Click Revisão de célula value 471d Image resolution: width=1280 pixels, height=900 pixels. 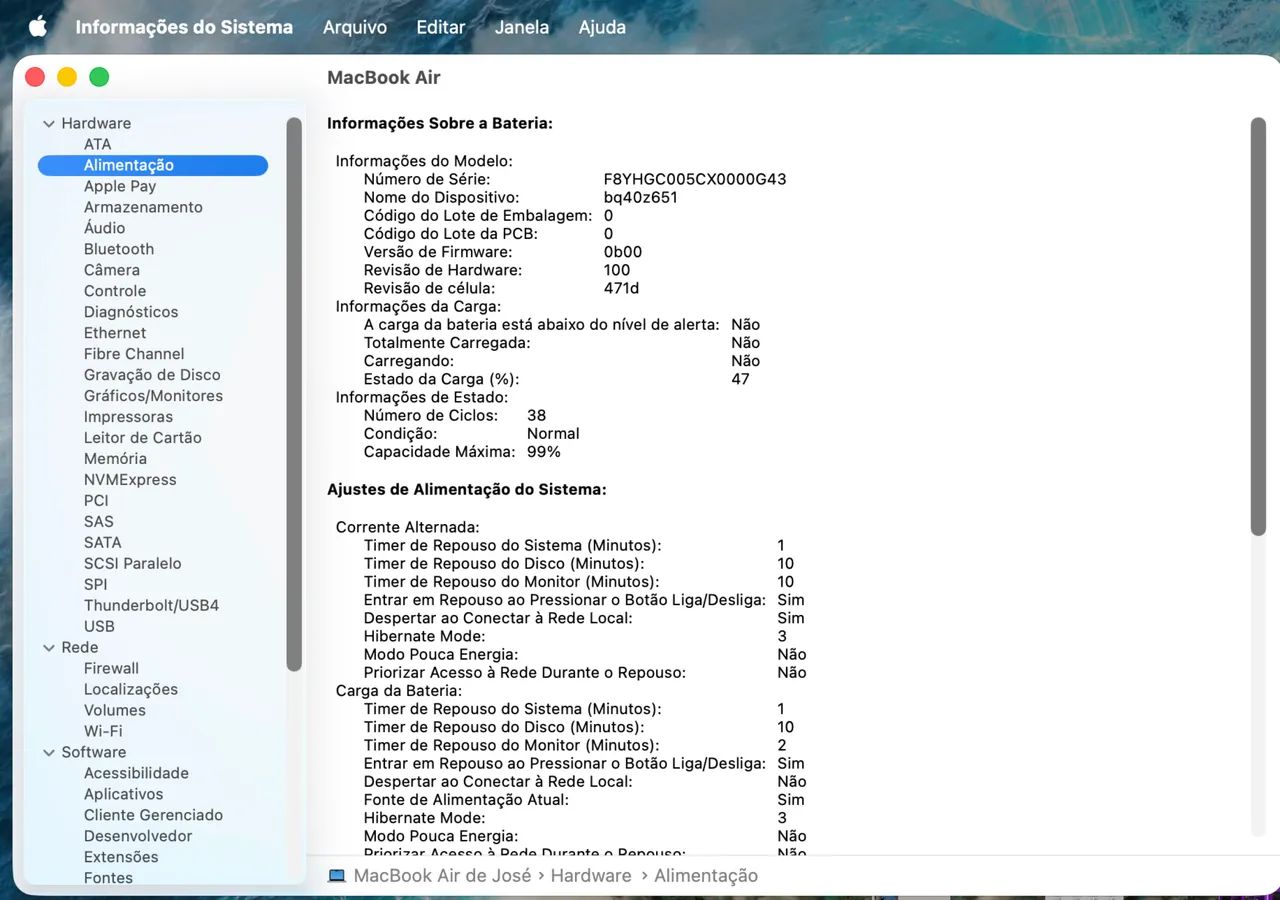coord(621,288)
